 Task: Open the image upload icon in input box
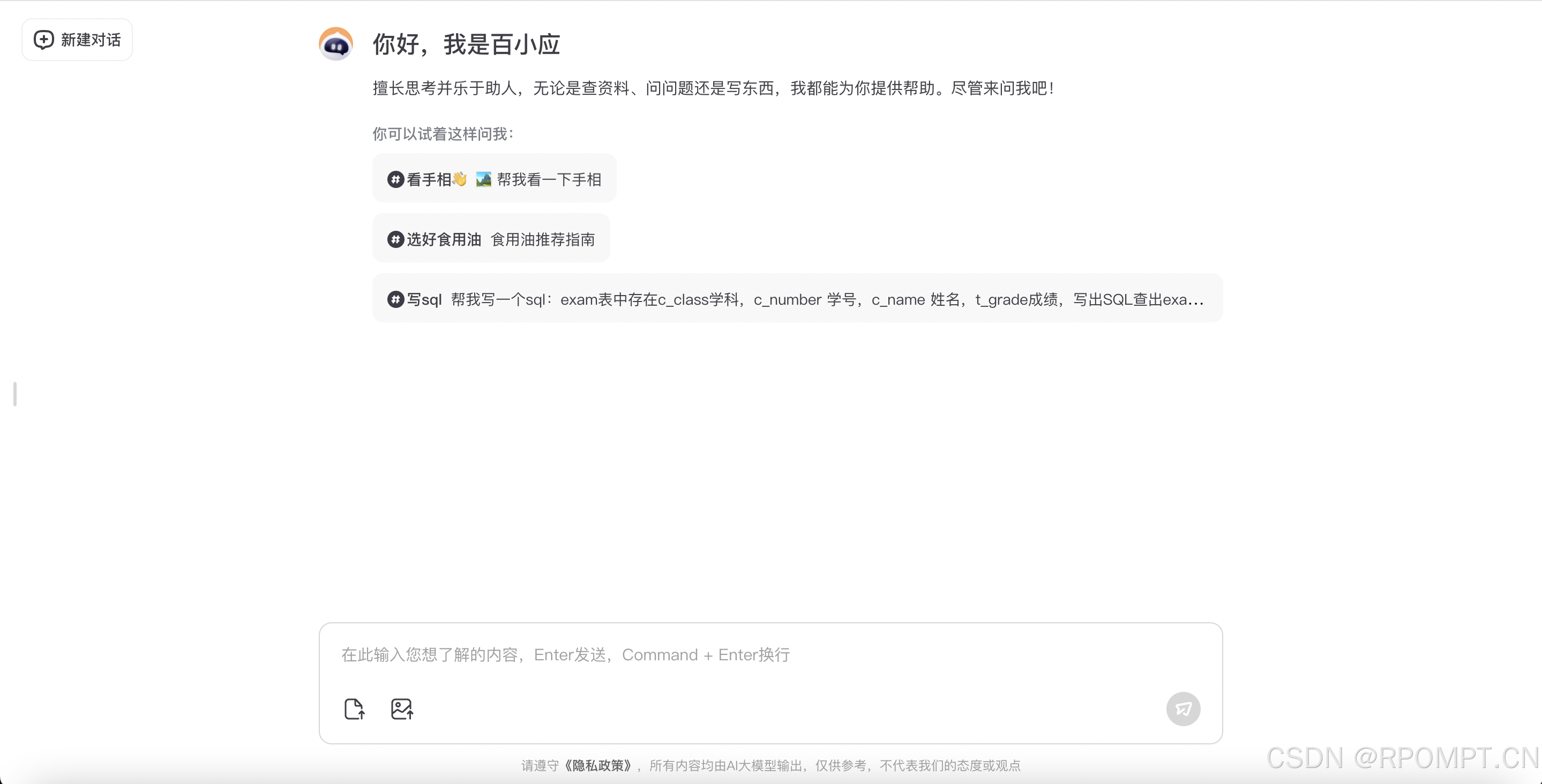[x=402, y=709]
